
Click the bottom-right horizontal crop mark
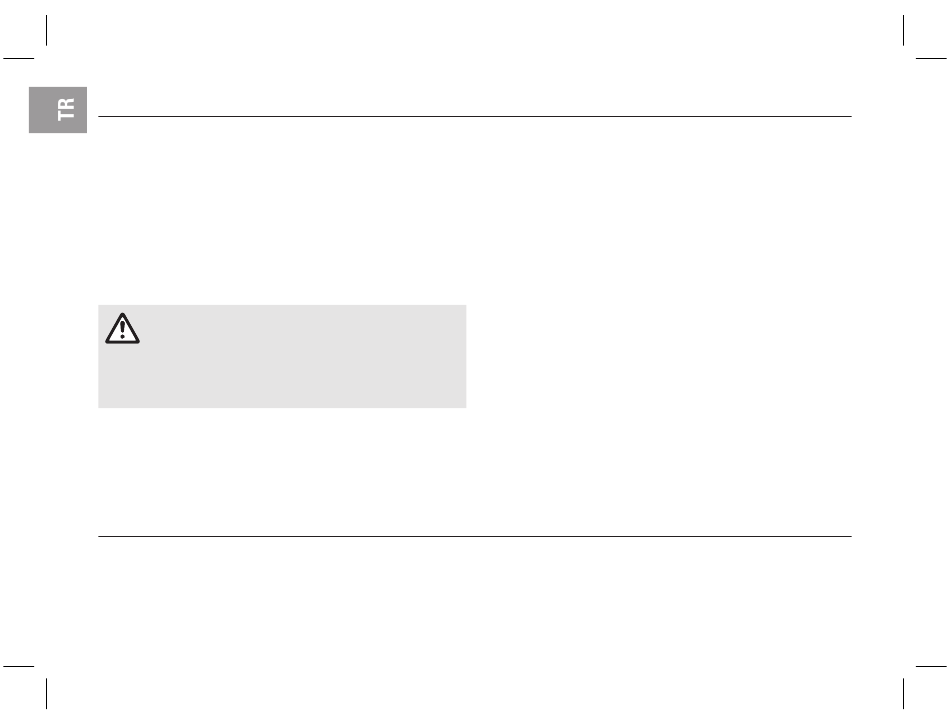click(x=931, y=665)
